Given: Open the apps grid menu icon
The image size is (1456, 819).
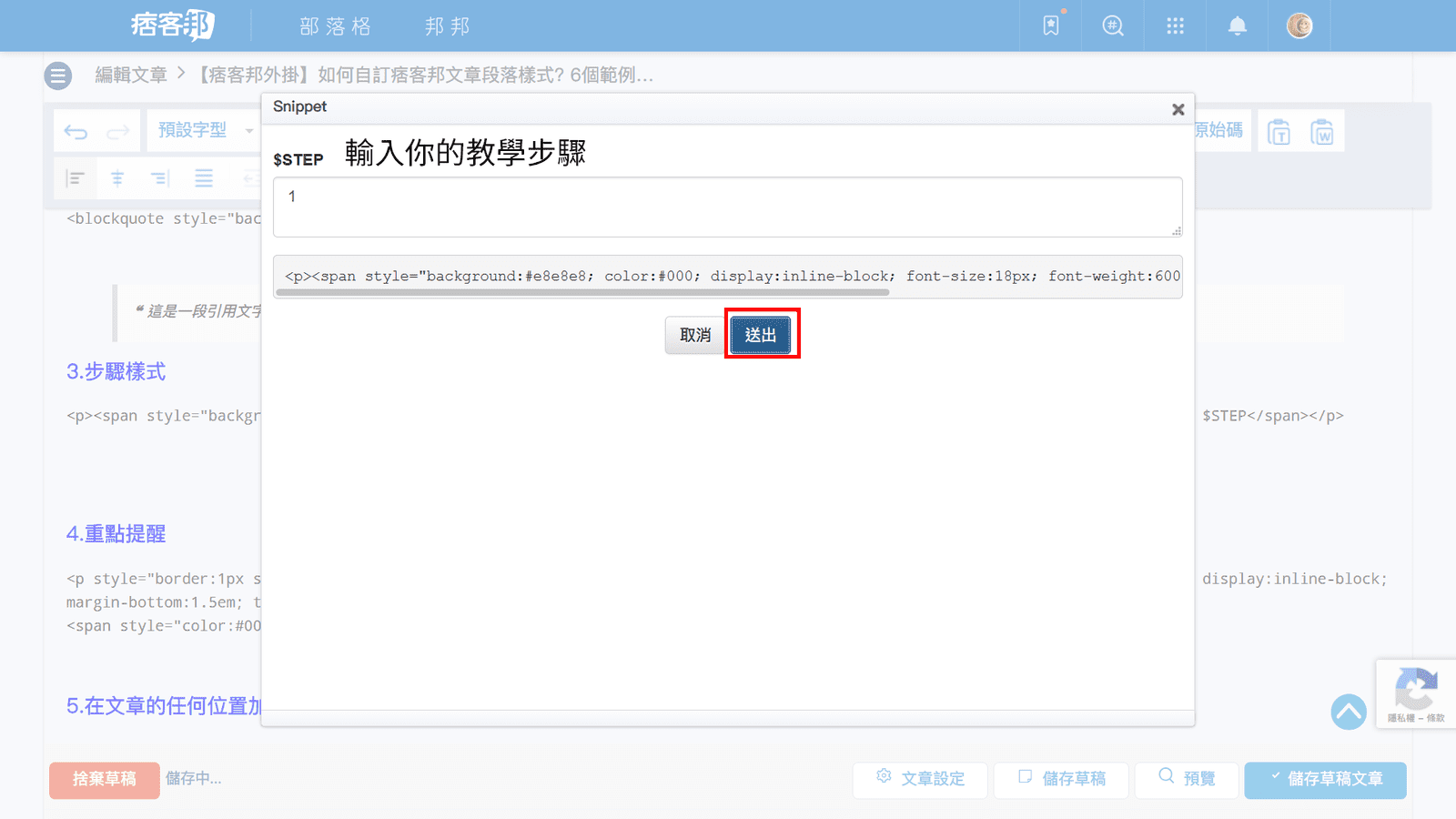Looking at the screenshot, I should [1175, 25].
